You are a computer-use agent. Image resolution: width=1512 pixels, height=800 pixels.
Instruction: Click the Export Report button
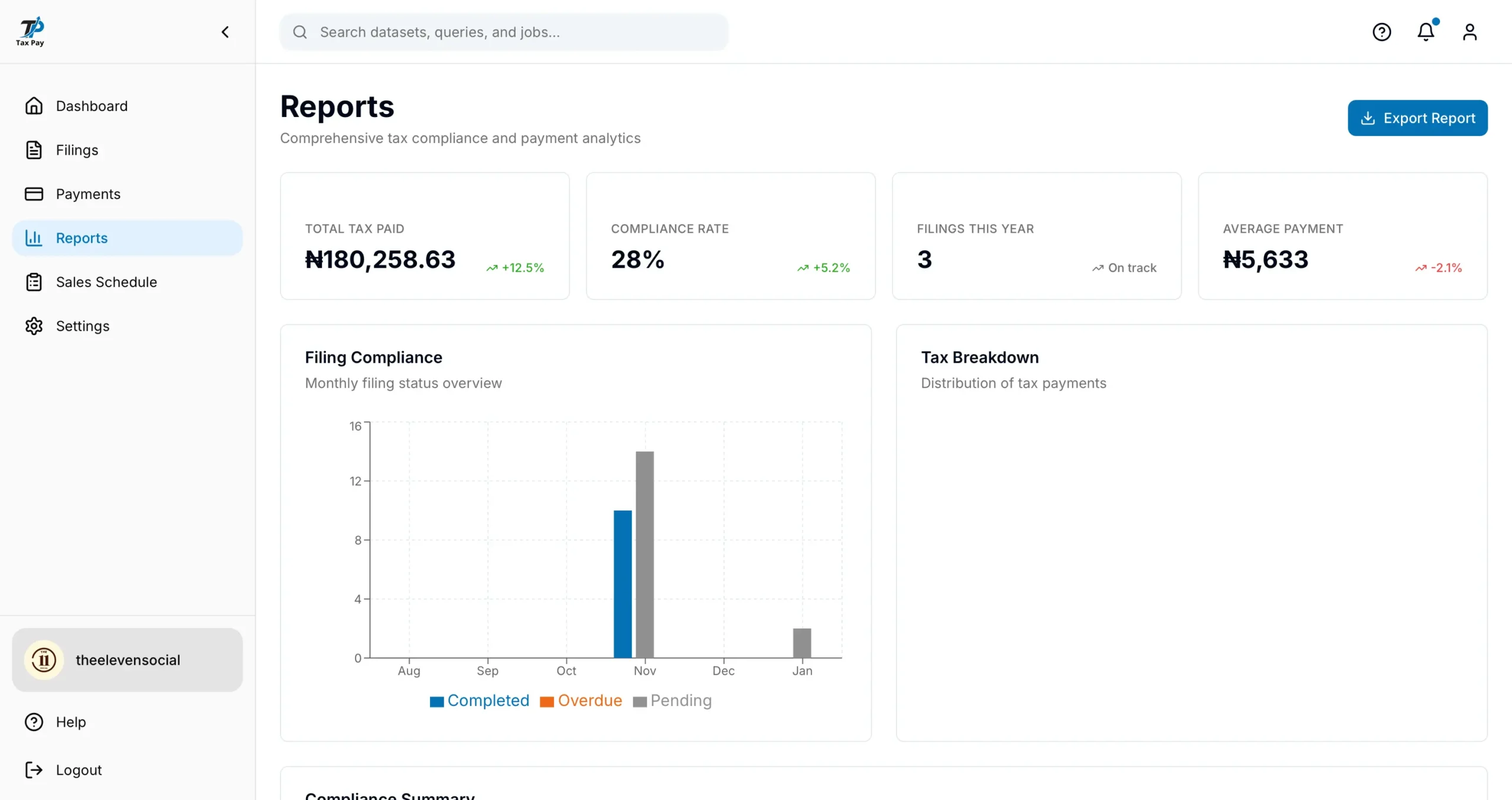click(x=1417, y=118)
